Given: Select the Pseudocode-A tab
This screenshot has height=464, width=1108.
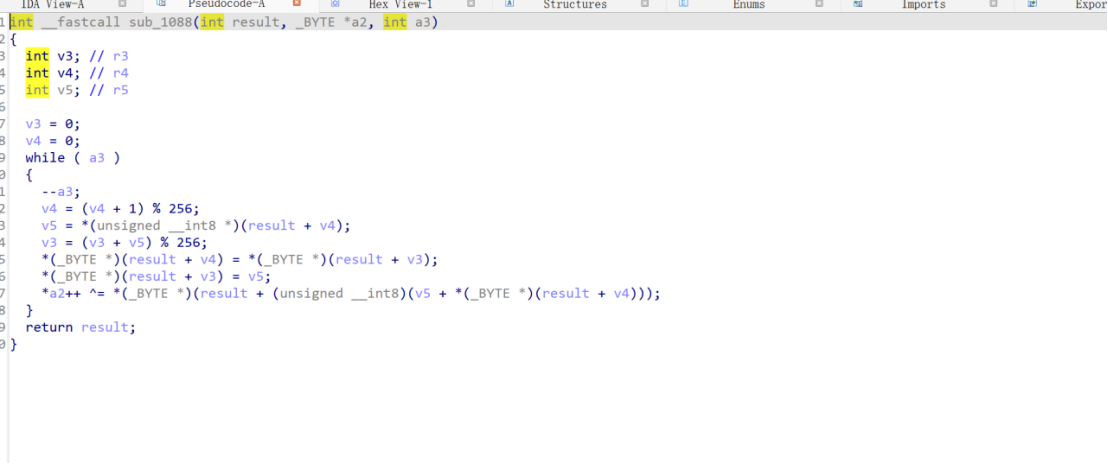Looking at the screenshot, I should click(226, 4).
